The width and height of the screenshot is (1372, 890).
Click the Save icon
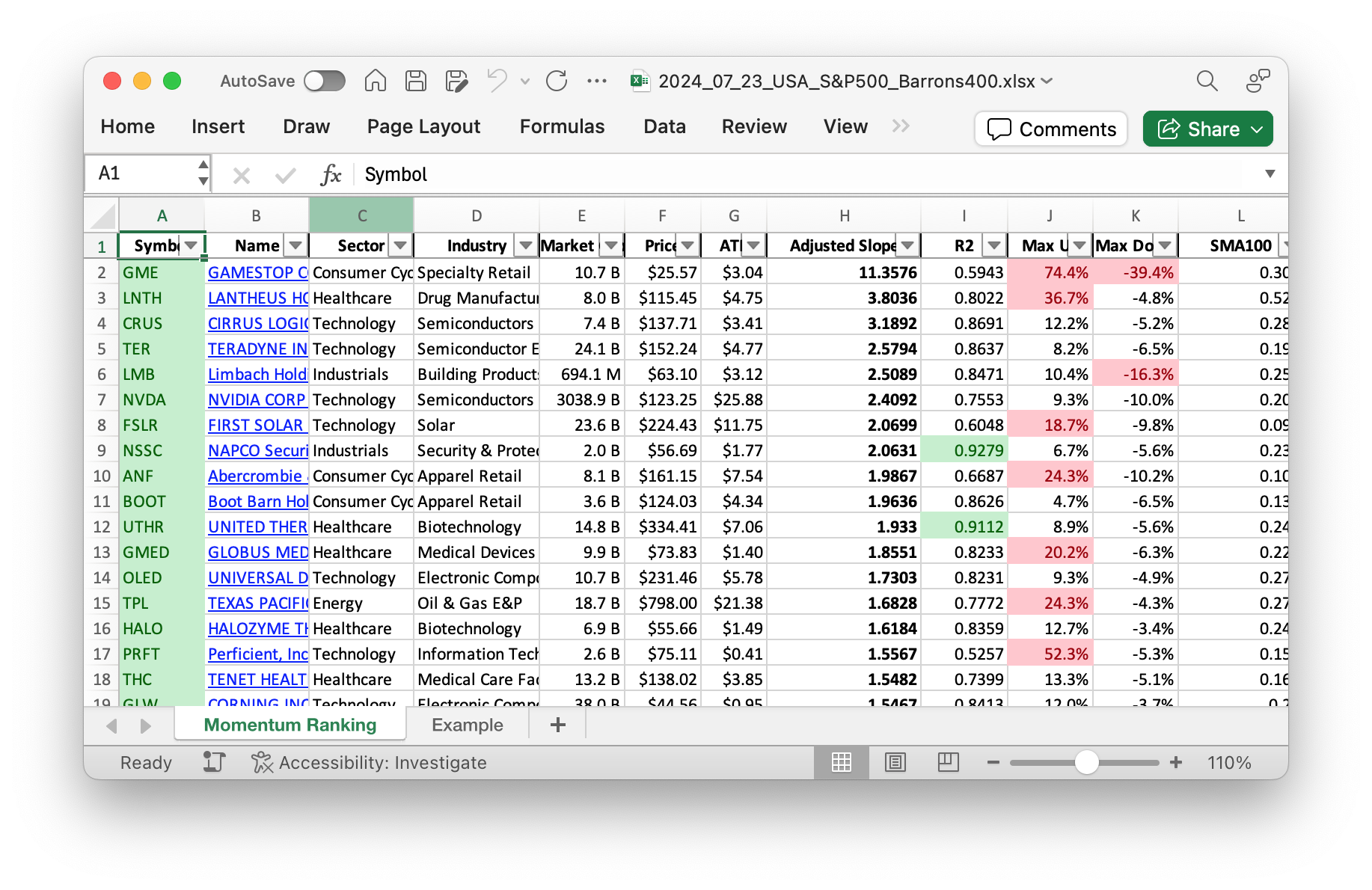pyautogui.click(x=416, y=81)
